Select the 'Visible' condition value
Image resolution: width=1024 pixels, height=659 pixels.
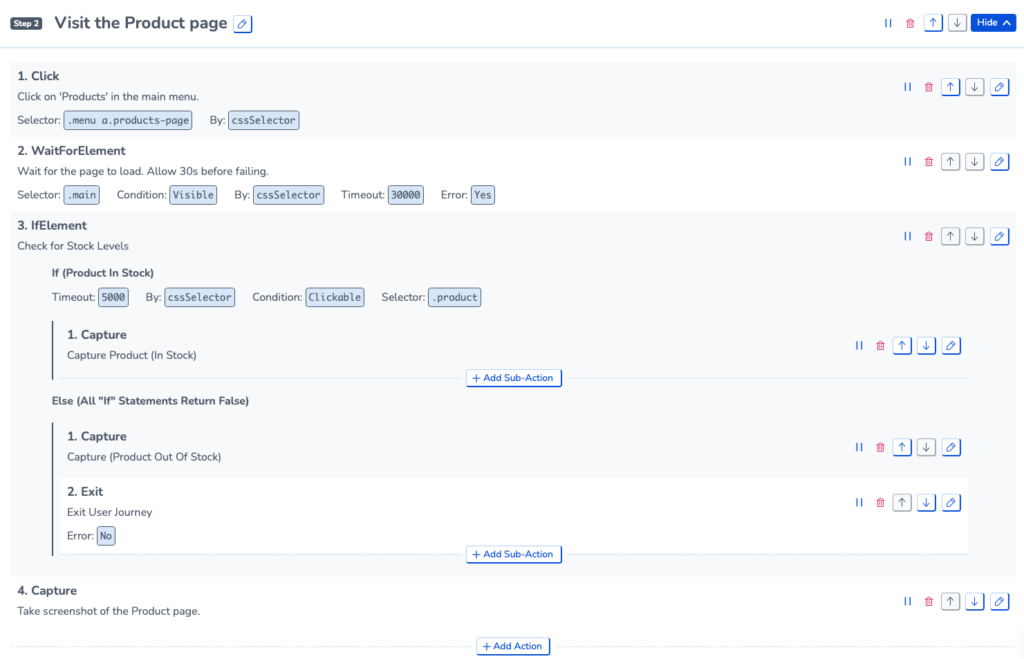click(x=193, y=195)
